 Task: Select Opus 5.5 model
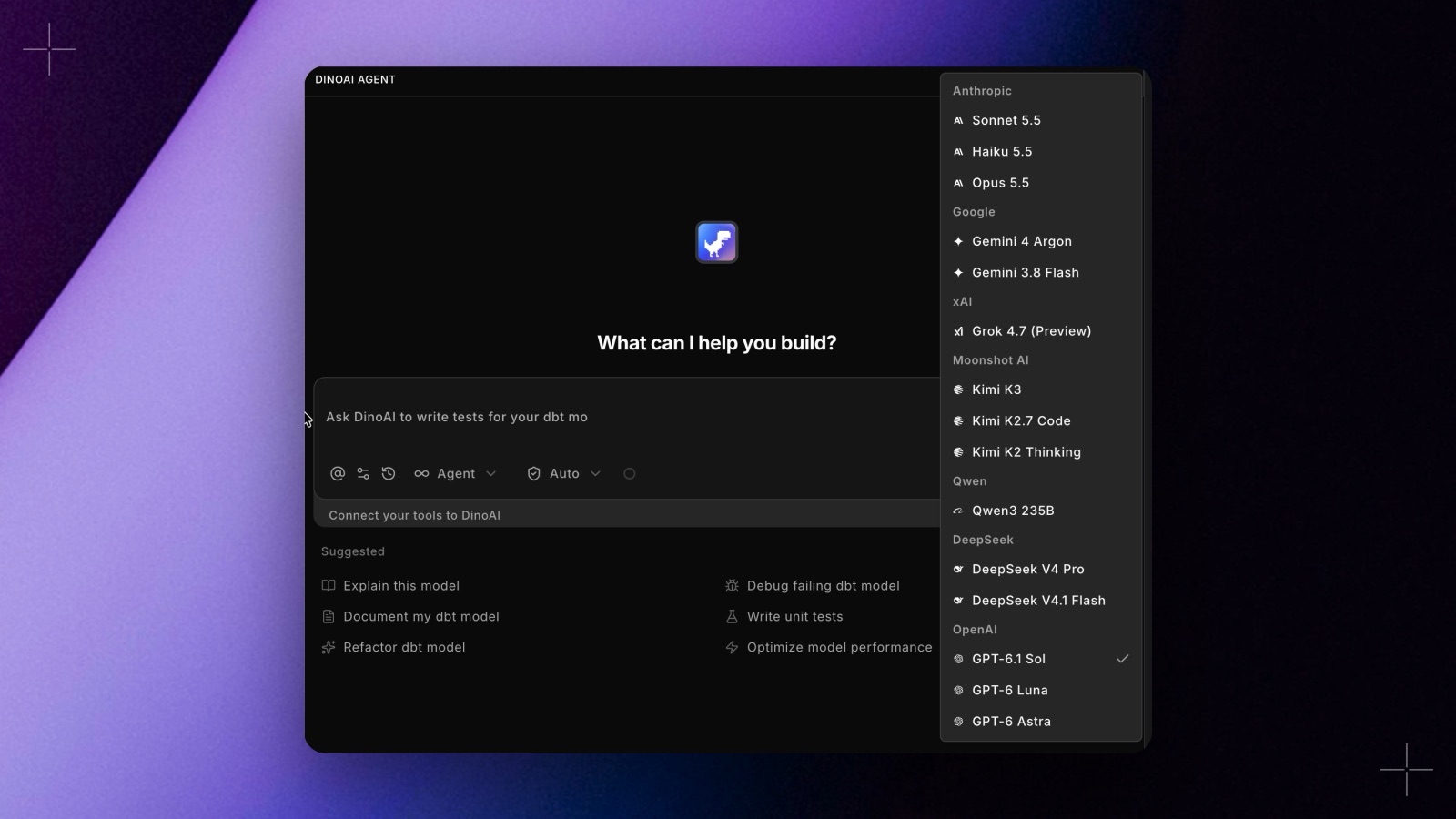pyautogui.click(x=1041, y=183)
